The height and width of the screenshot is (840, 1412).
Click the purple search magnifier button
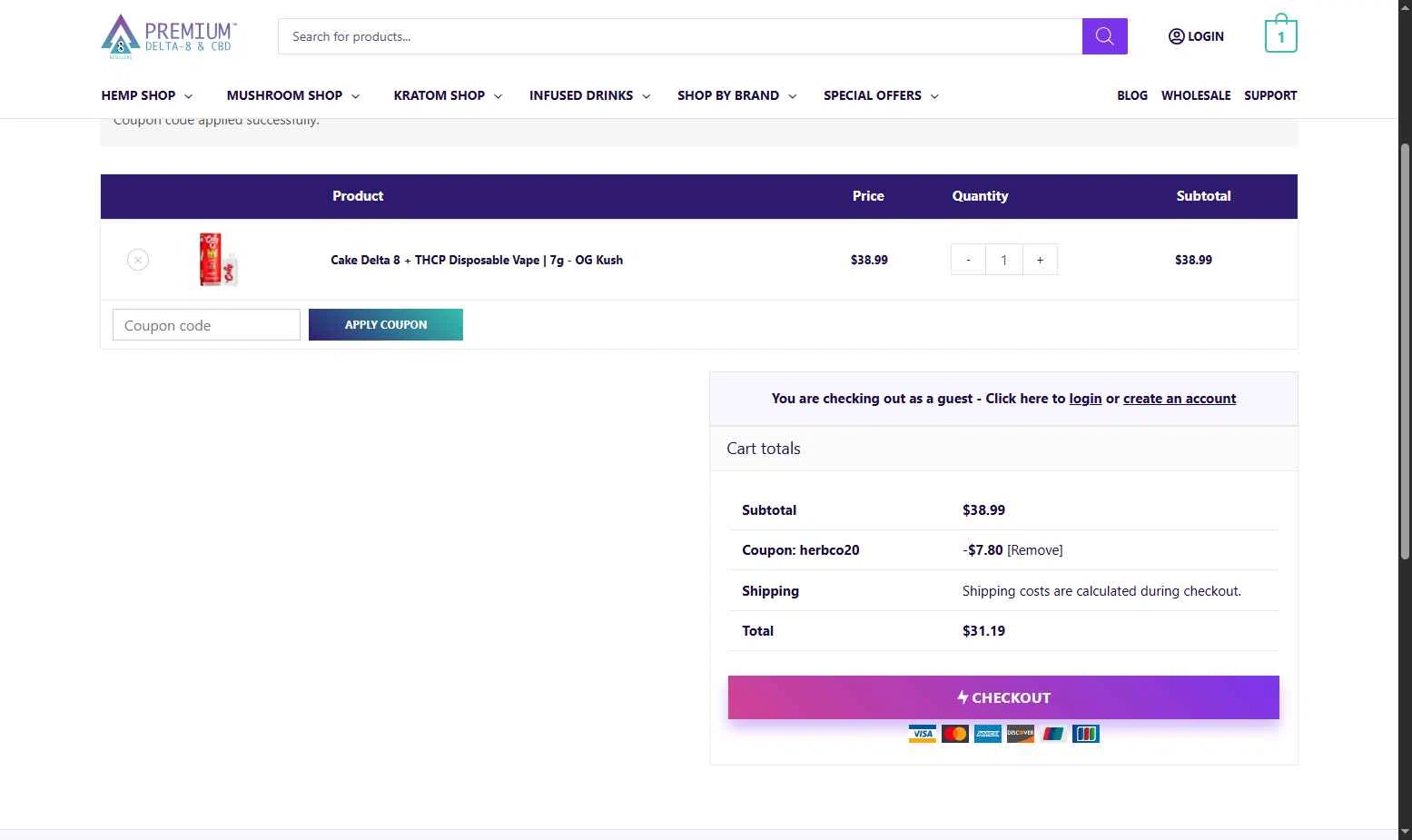click(x=1104, y=36)
